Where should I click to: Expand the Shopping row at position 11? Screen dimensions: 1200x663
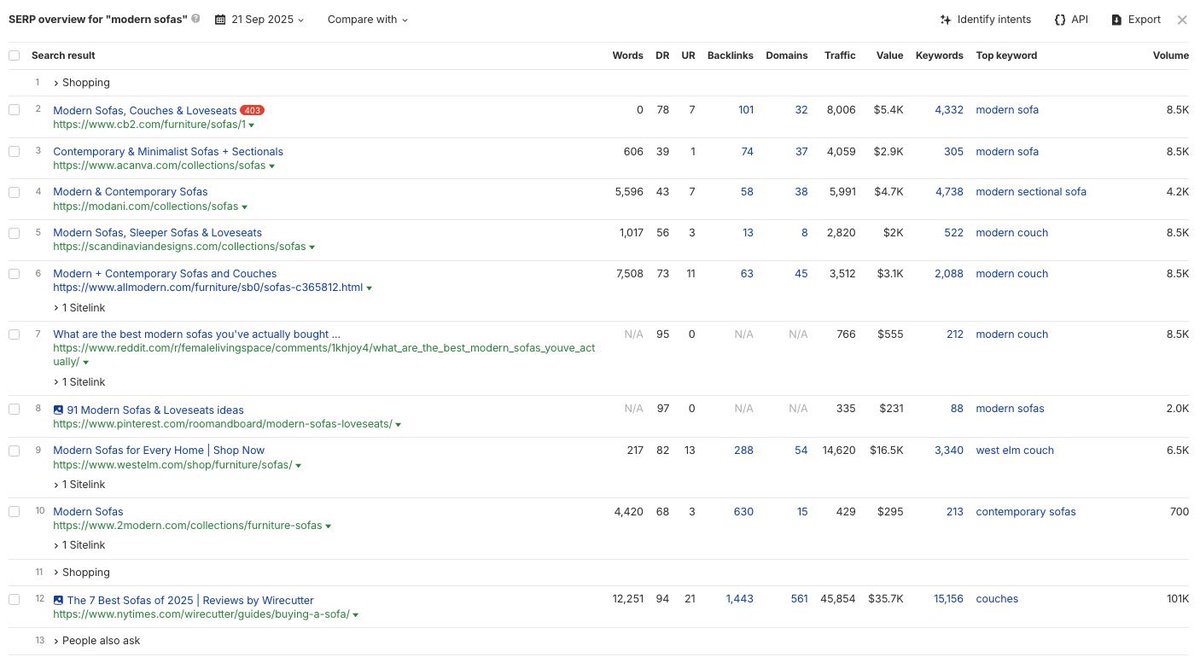(82, 573)
